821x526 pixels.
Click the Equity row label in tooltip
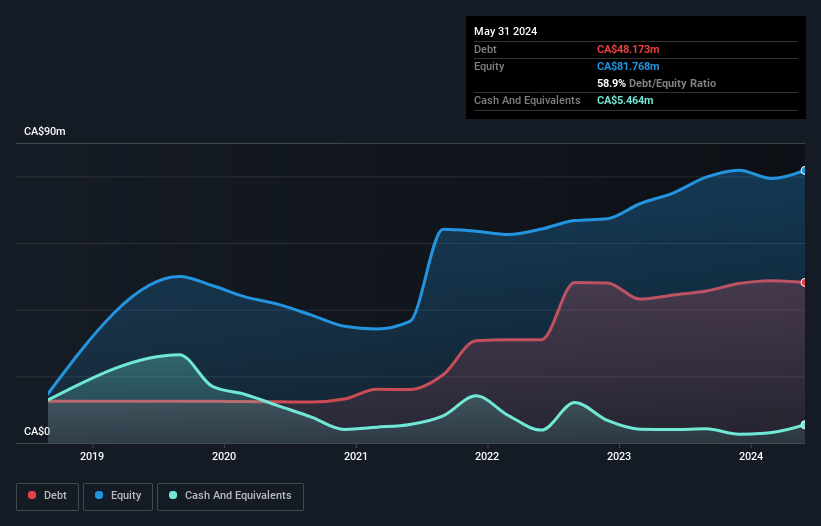click(489, 66)
